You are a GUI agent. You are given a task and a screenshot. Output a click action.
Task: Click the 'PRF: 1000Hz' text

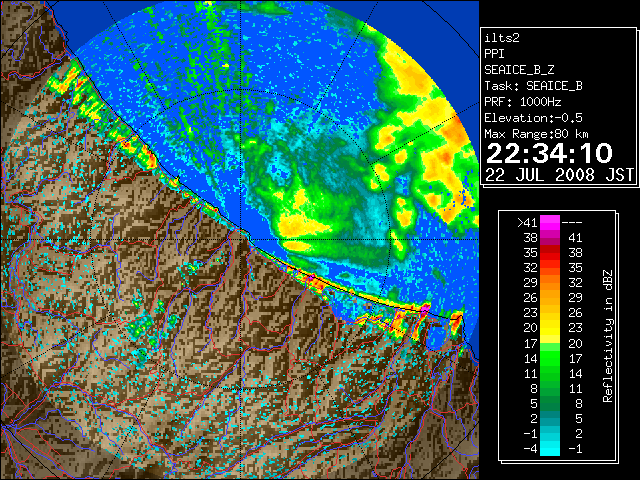(x=522, y=102)
